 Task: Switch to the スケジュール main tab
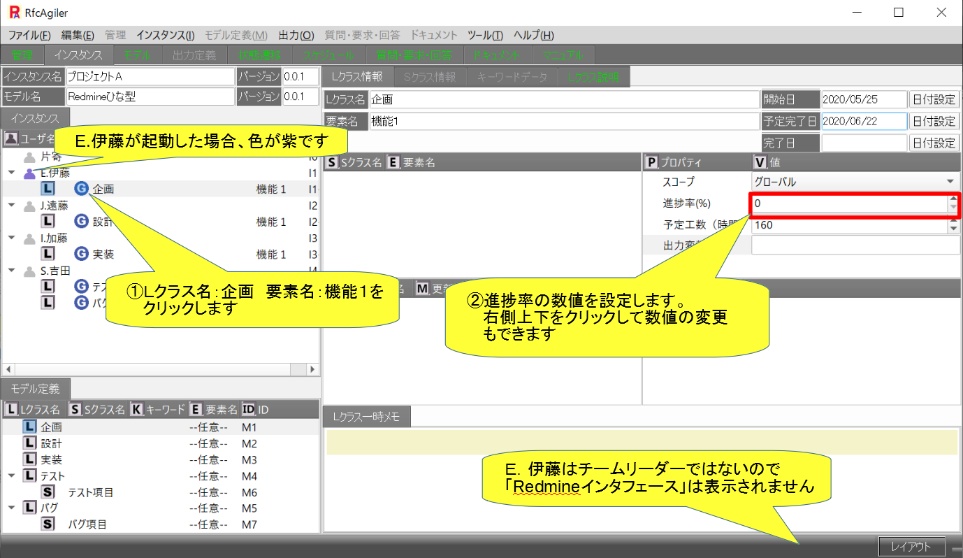pos(329,55)
